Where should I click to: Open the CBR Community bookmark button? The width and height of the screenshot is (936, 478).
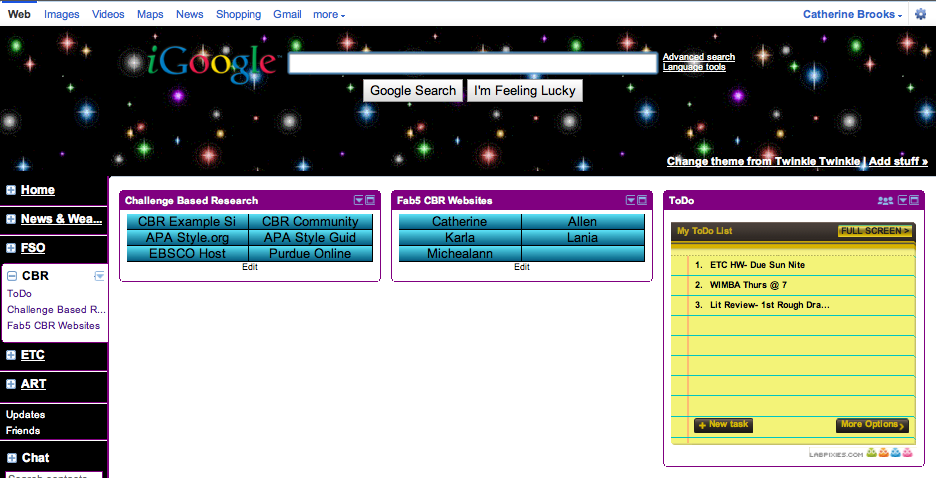click(310, 221)
